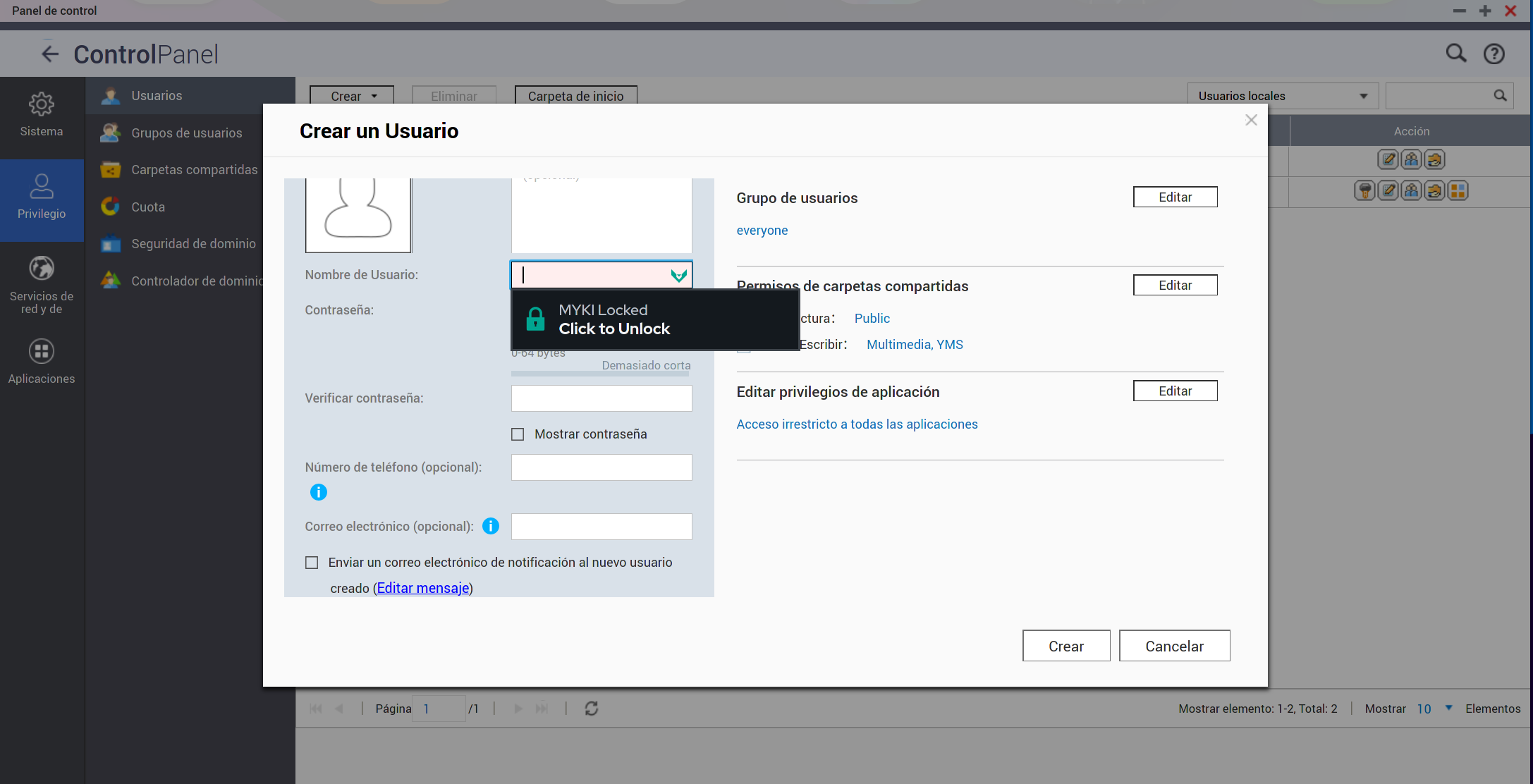The image size is (1533, 784).
Task: Open Carpetas compartidas menu item
Action: (194, 170)
